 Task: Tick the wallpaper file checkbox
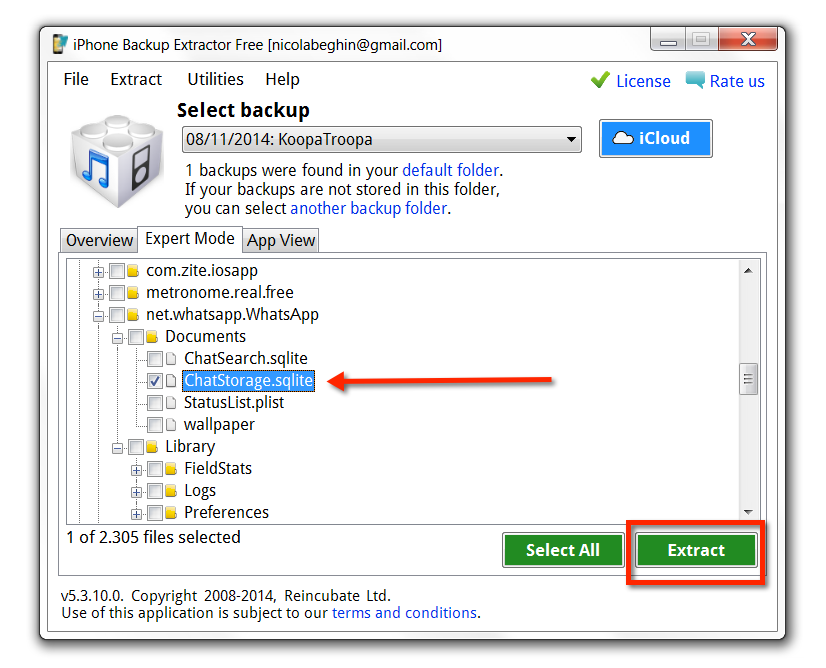point(155,425)
